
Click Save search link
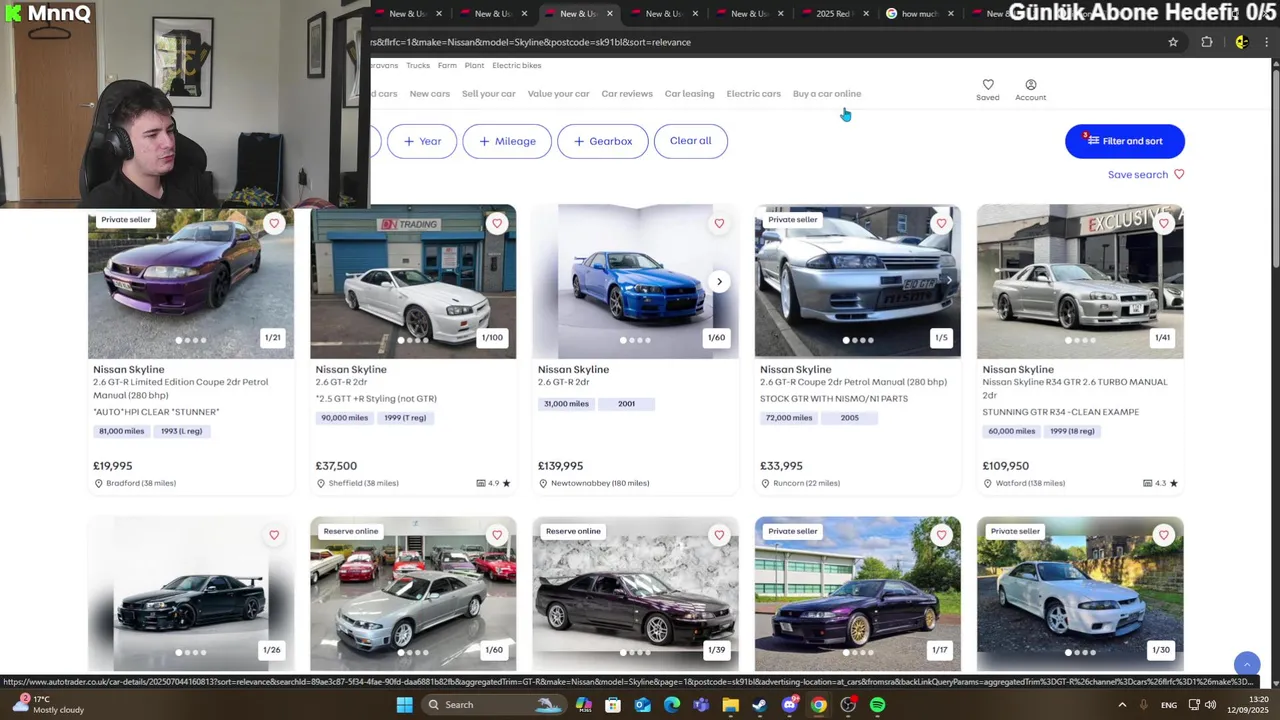tap(1146, 174)
